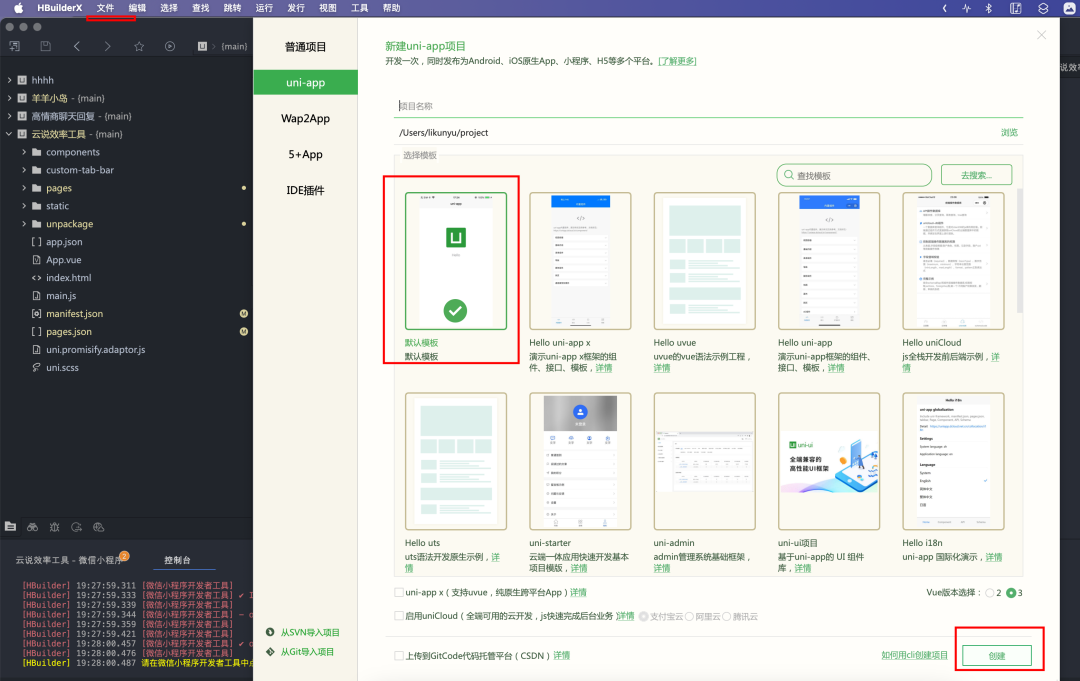Click the run play circle toolbar icon
The image size is (1080, 681).
[170, 46]
